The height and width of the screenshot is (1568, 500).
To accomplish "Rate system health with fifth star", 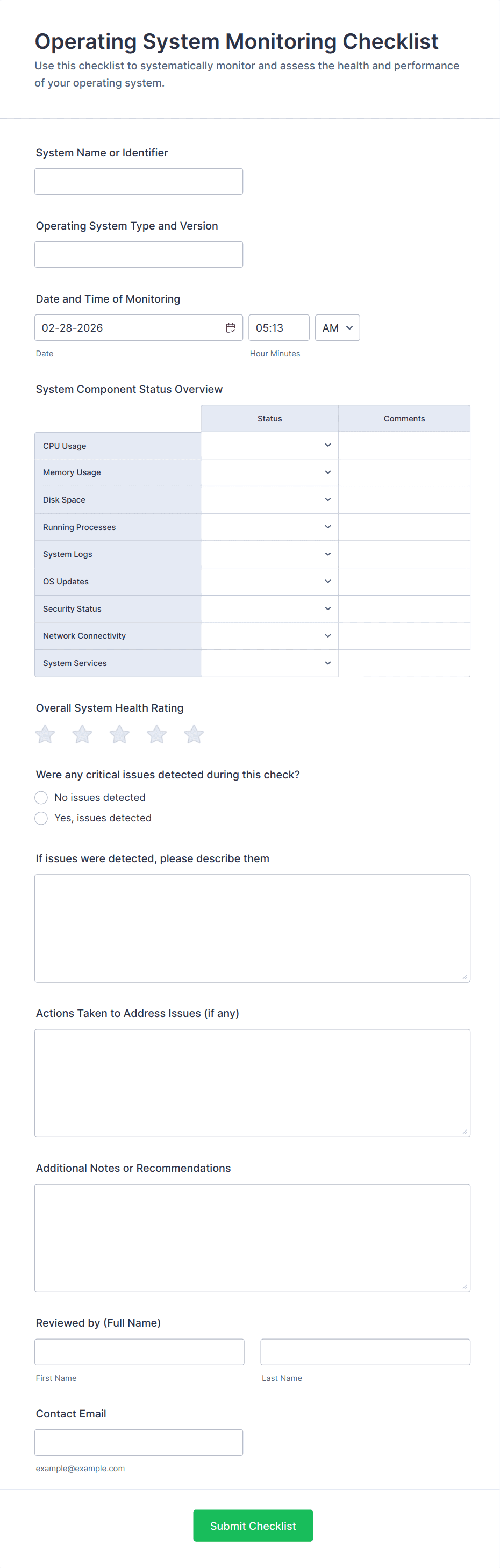I will pos(194,734).
